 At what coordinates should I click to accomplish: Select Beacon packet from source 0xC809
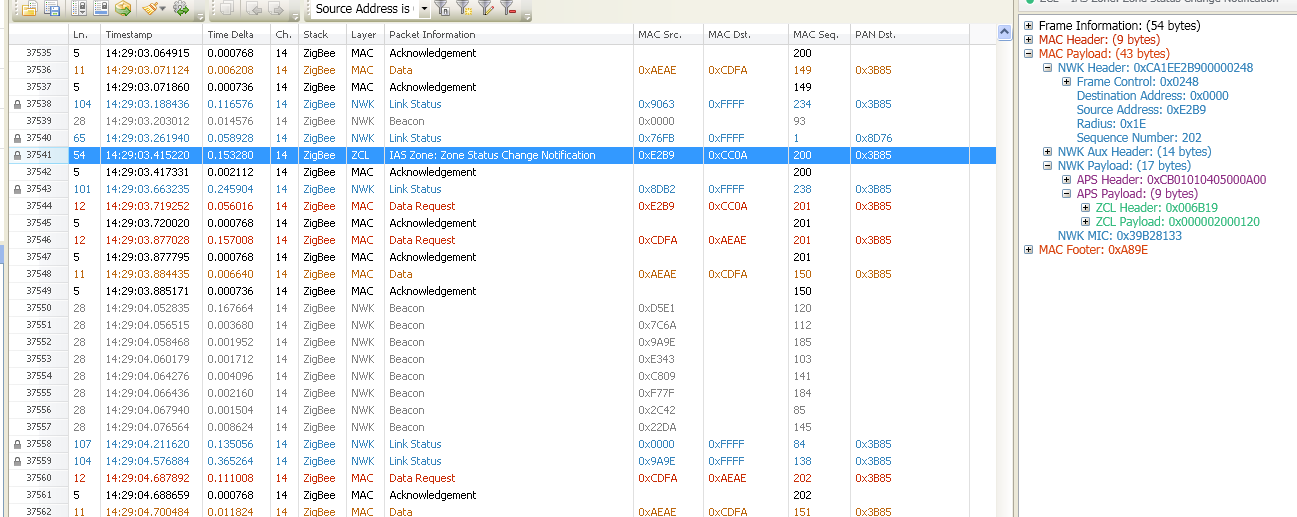[502, 376]
